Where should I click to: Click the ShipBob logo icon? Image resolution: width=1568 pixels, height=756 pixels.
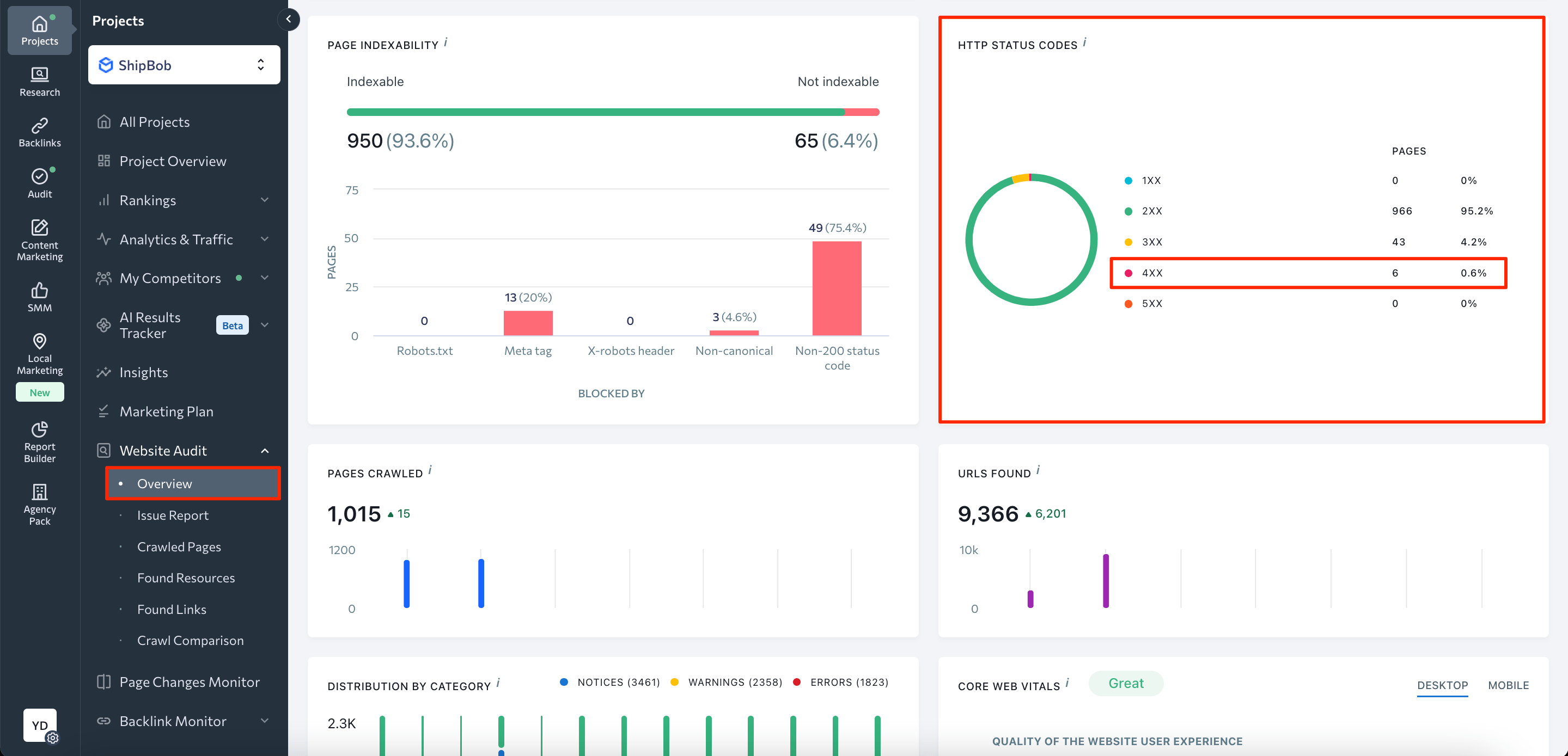tap(106, 65)
